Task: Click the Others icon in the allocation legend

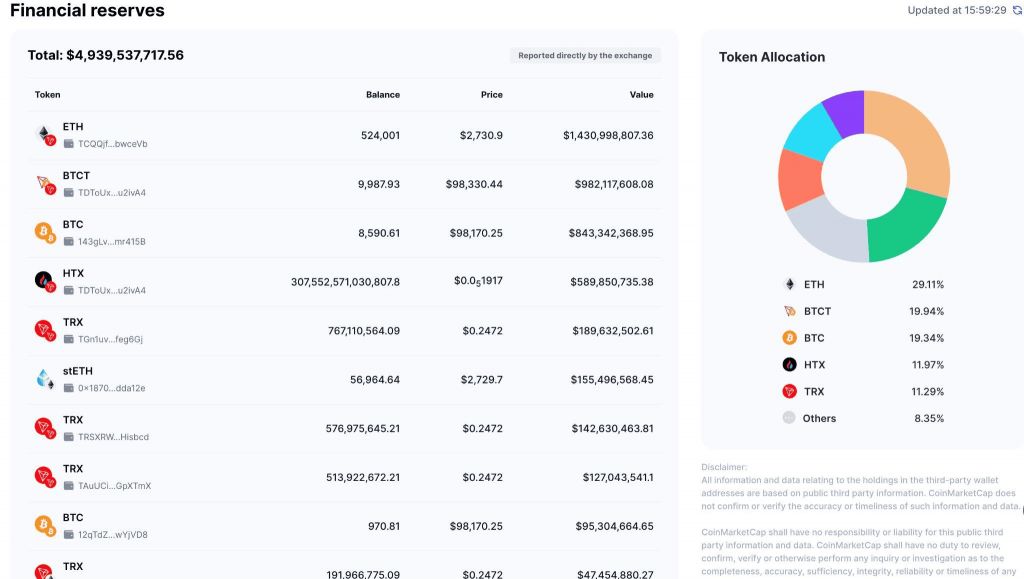Action: pos(789,418)
